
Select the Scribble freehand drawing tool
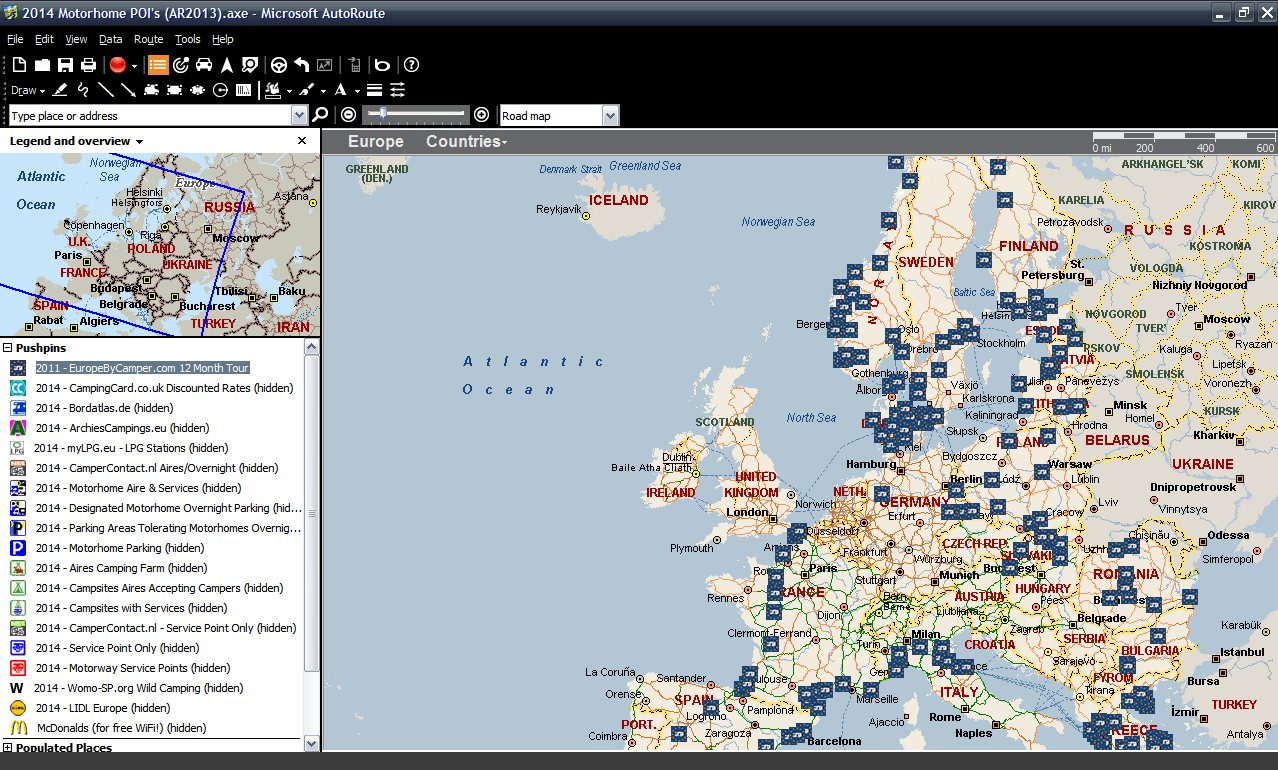tap(83, 90)
